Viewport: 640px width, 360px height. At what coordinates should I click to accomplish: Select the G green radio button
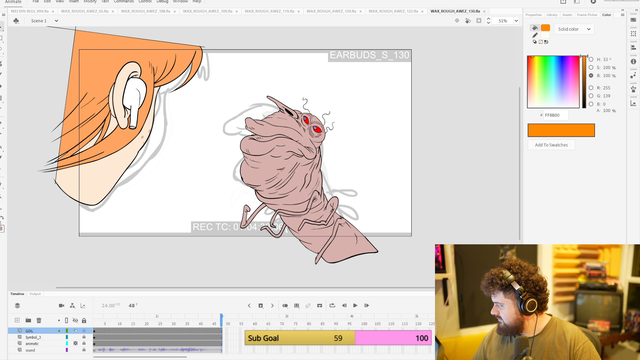pos(591,96)
